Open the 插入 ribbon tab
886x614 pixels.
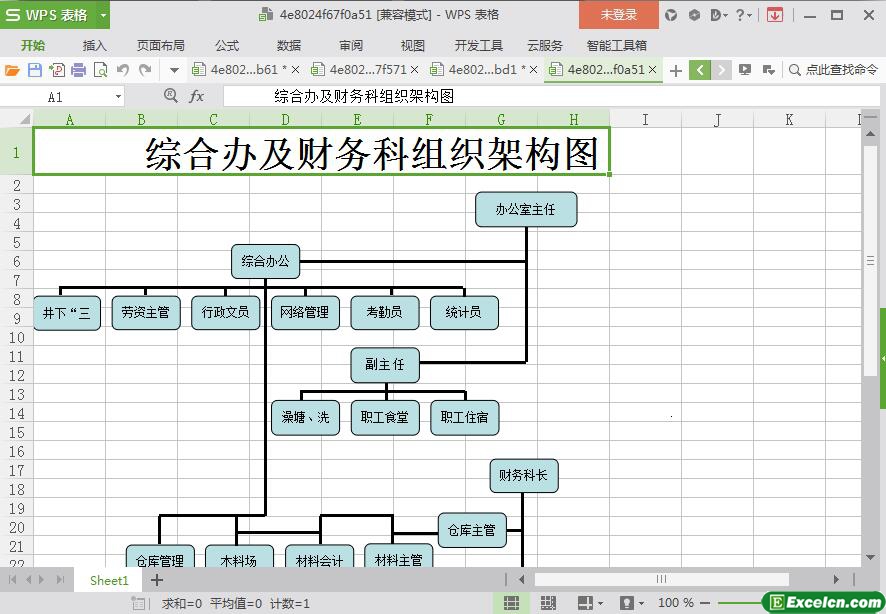pos(94,45)
